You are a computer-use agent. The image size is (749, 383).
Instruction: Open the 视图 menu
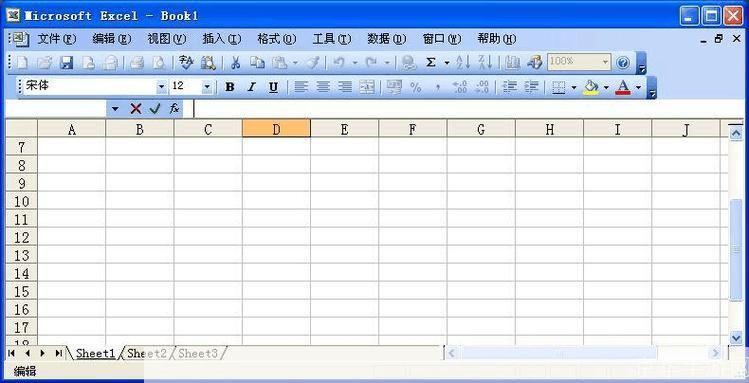pos(167,39)
